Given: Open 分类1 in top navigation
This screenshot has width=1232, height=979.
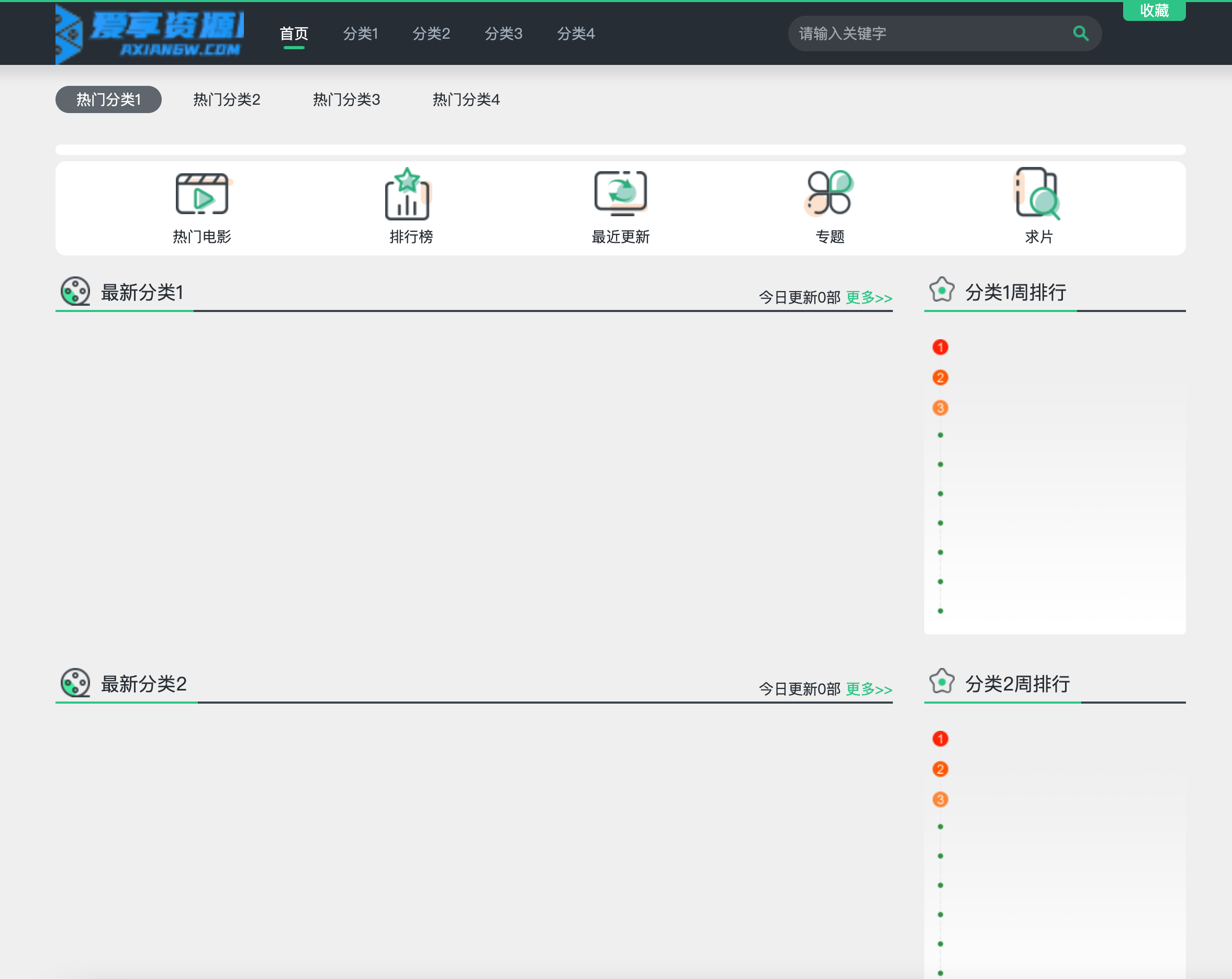Looking at the screenshot, I should coord(361,34).
